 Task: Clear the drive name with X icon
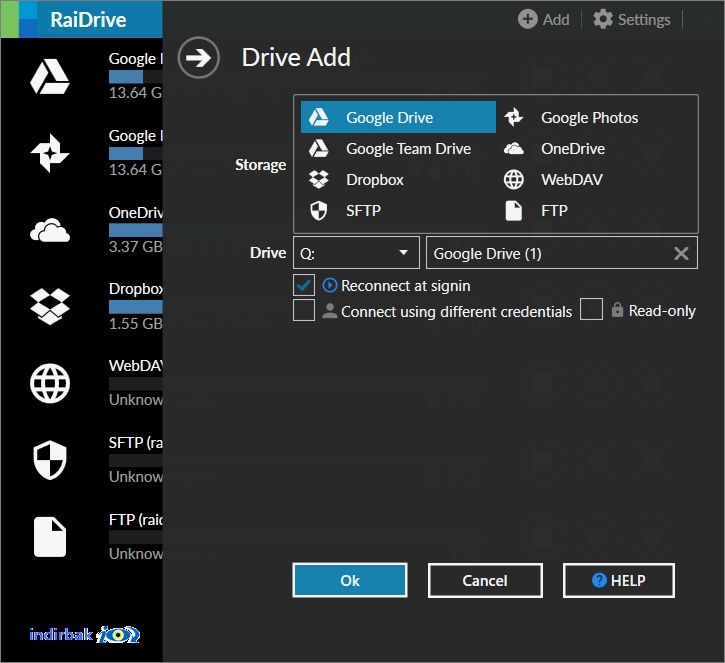click(681, 253)
